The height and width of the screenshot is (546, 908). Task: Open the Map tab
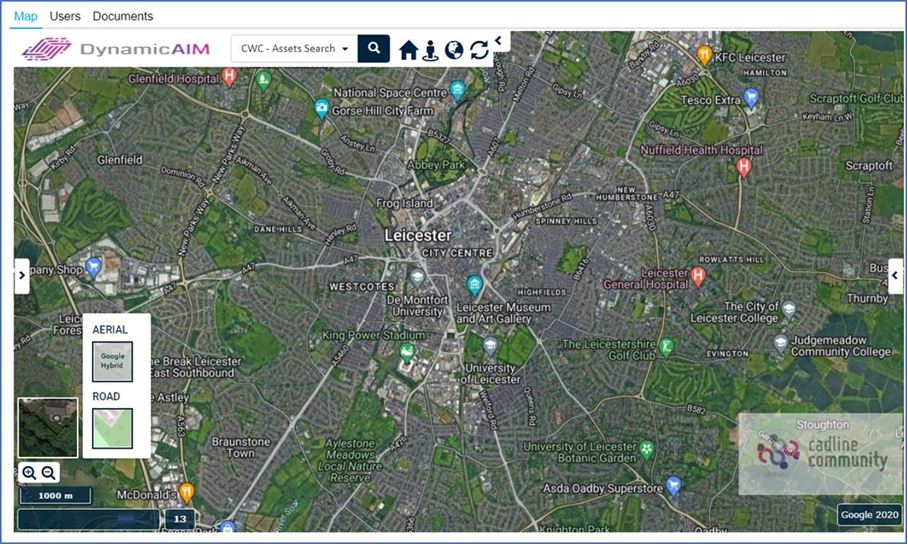coord(25,16)
